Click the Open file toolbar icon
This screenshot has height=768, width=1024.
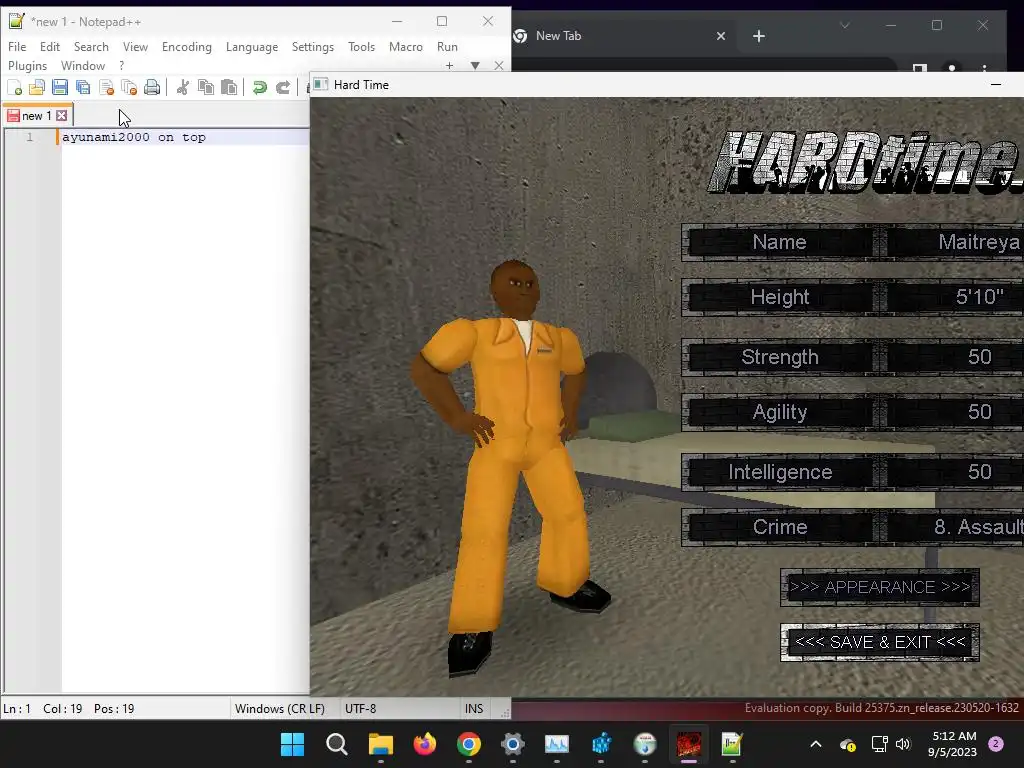[37, 88]
